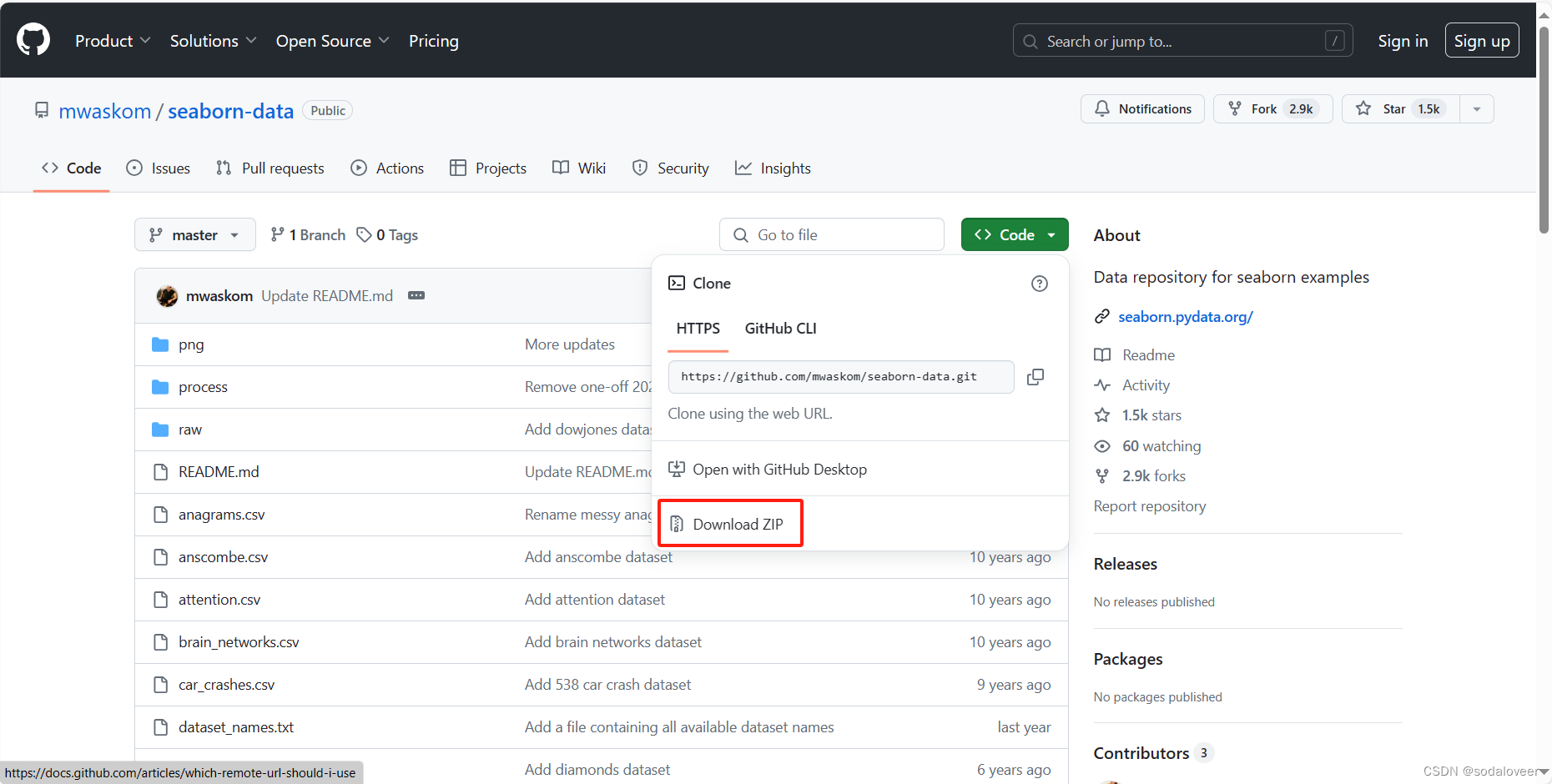Click the Sign up button
Image resolution: width=1552 pixels, height=784 pixels.
click(1482, 41)
